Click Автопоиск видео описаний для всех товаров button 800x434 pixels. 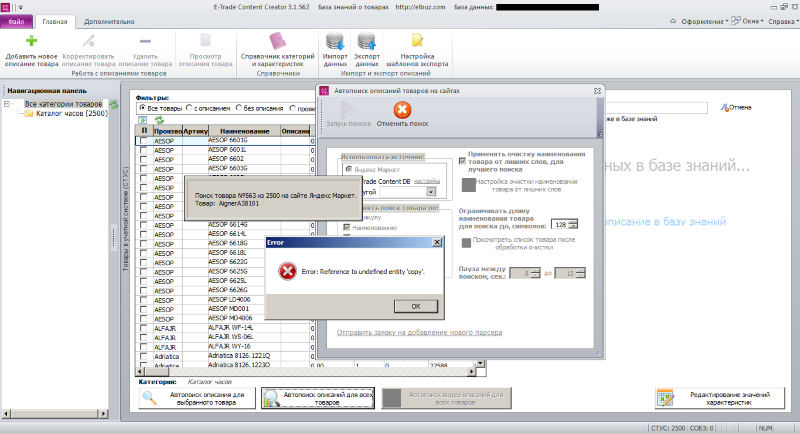(446, 398)
